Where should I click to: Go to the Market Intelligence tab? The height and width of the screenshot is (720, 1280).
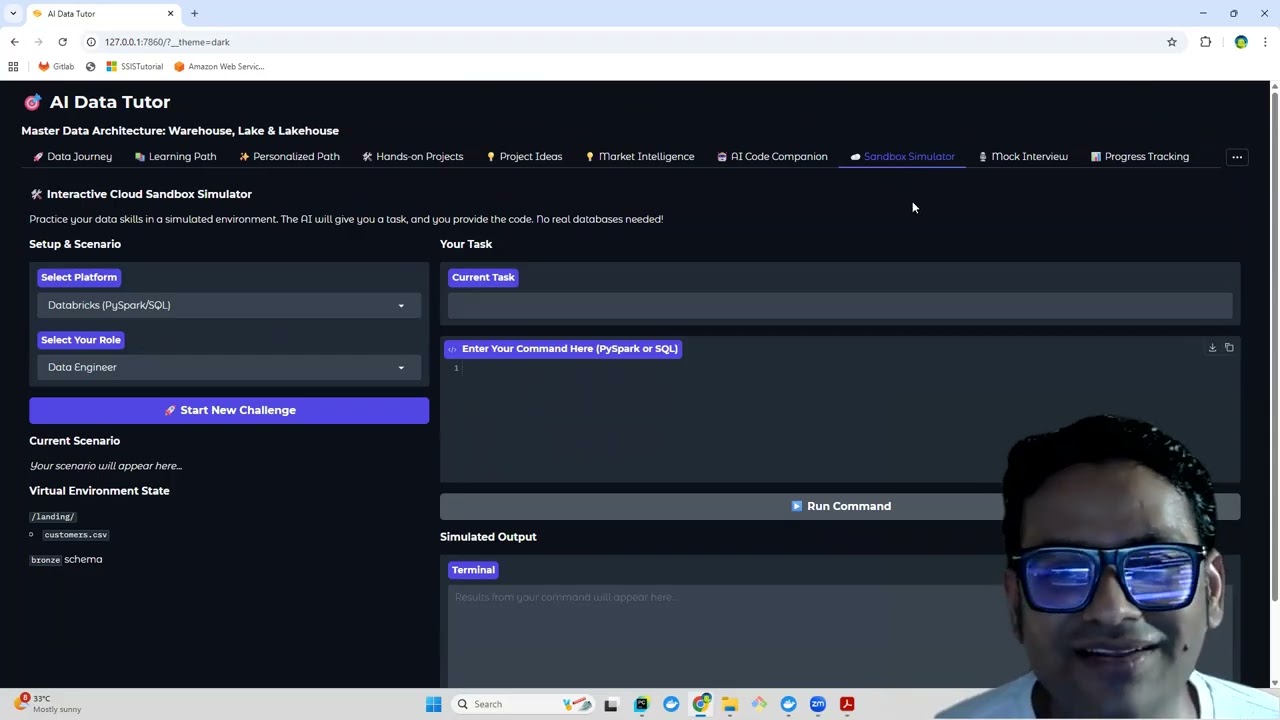click(639, 157)
